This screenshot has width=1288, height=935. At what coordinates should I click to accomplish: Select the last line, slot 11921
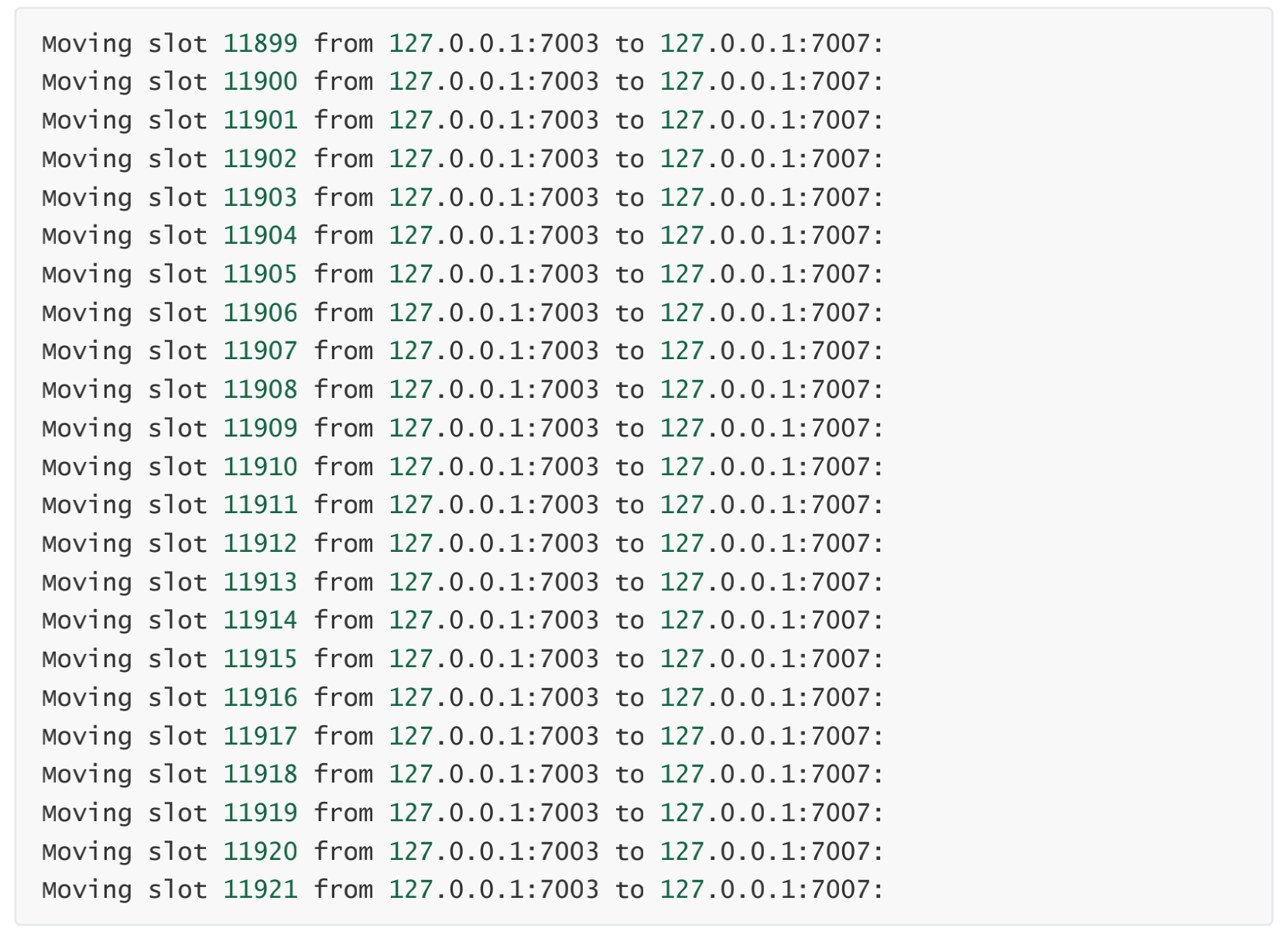coord(463,890)
